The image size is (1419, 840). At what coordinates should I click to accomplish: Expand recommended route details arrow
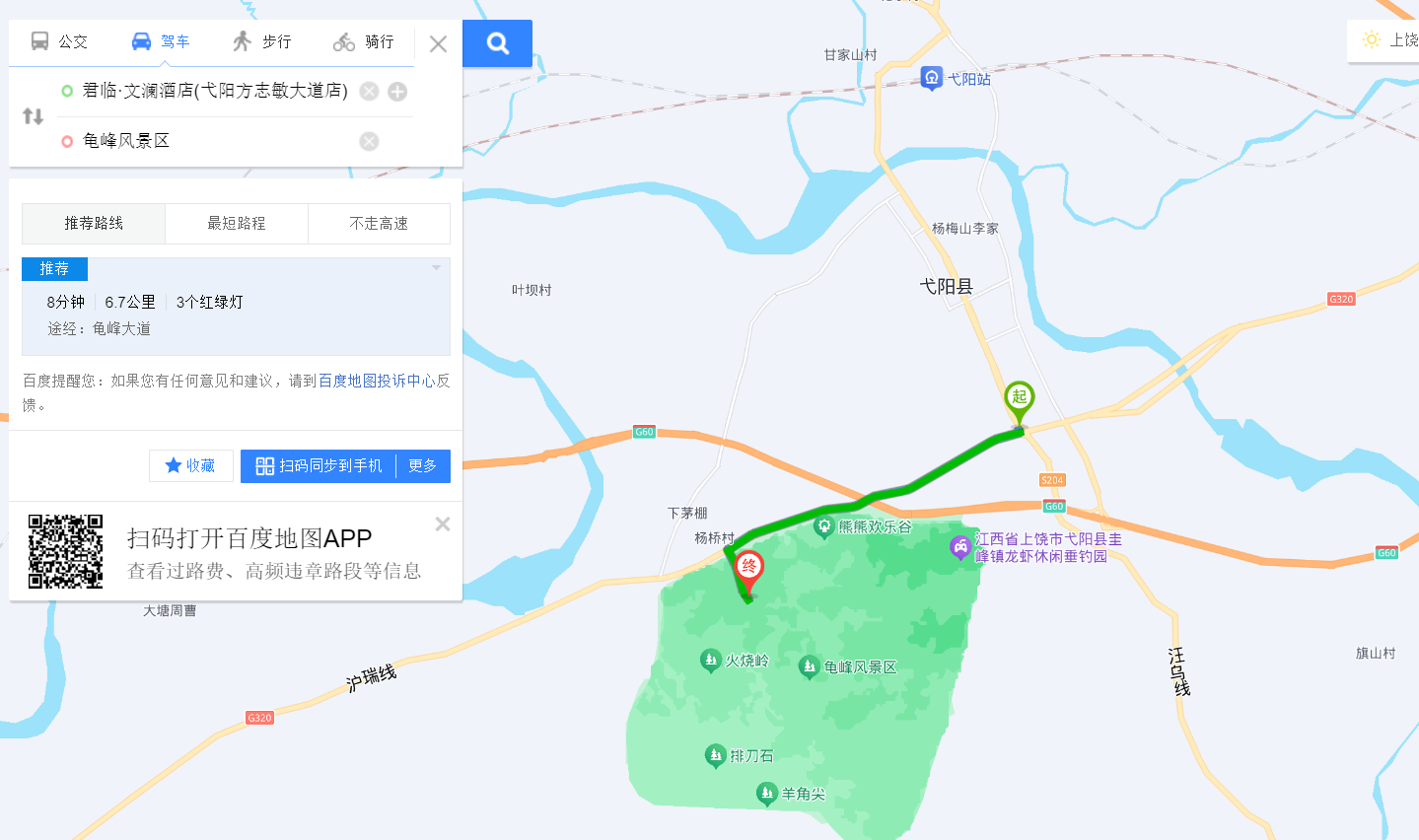tap(436, 268)
